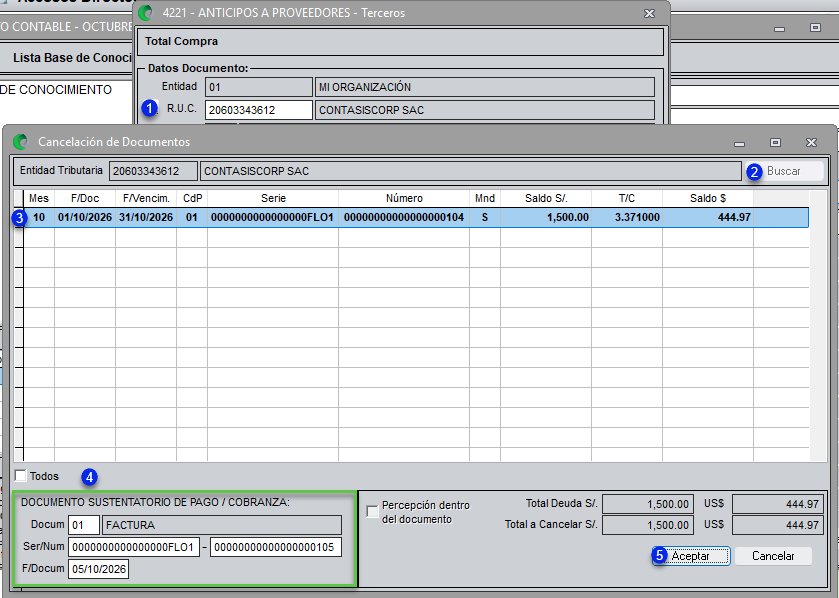Click the Saldo S/. column header
This screenshot has height=598, width=839.
pos(546,198)
